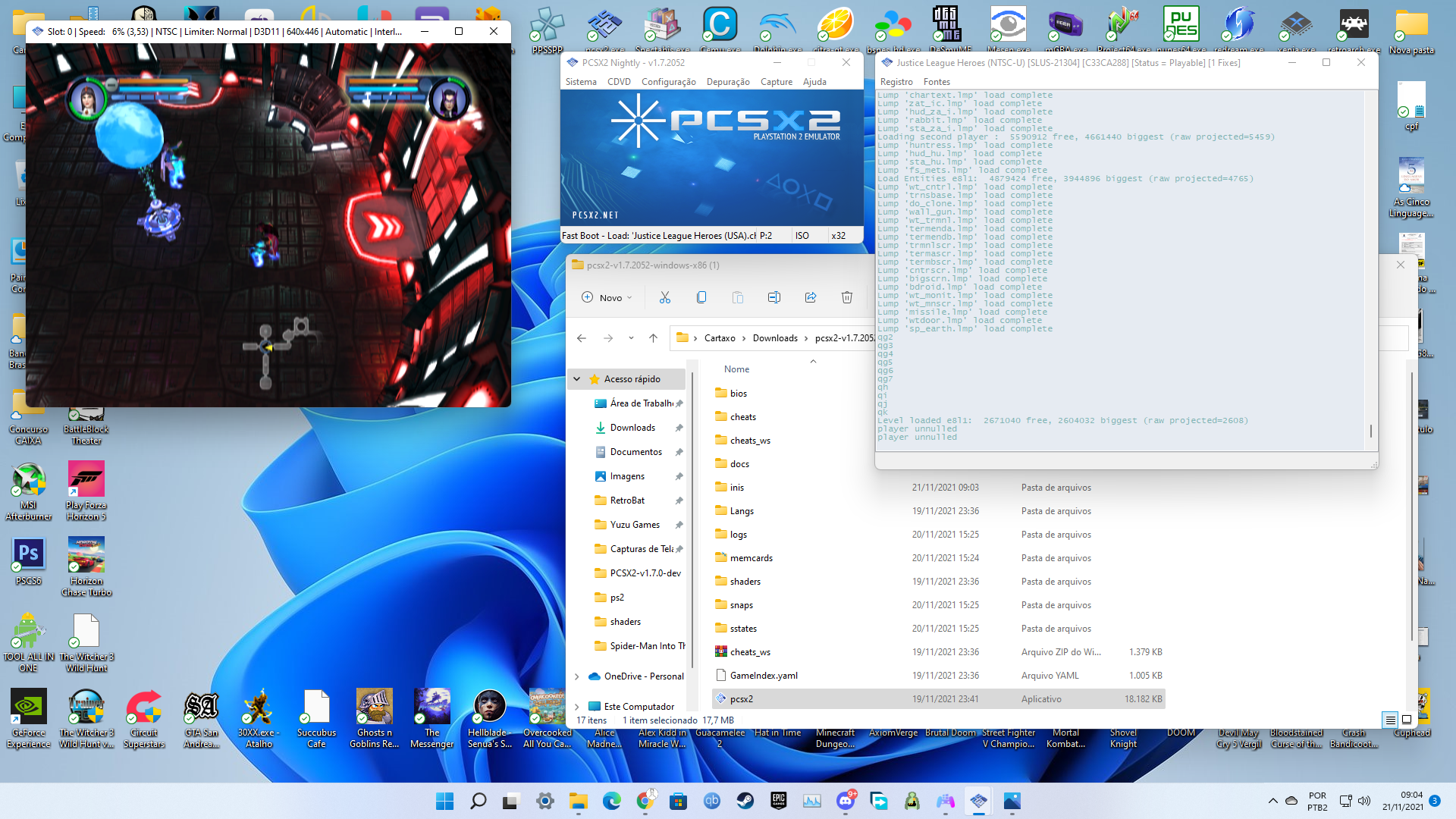Cut the selected file using the scissors icon
1456x819 pixels.
pos(665,297)
